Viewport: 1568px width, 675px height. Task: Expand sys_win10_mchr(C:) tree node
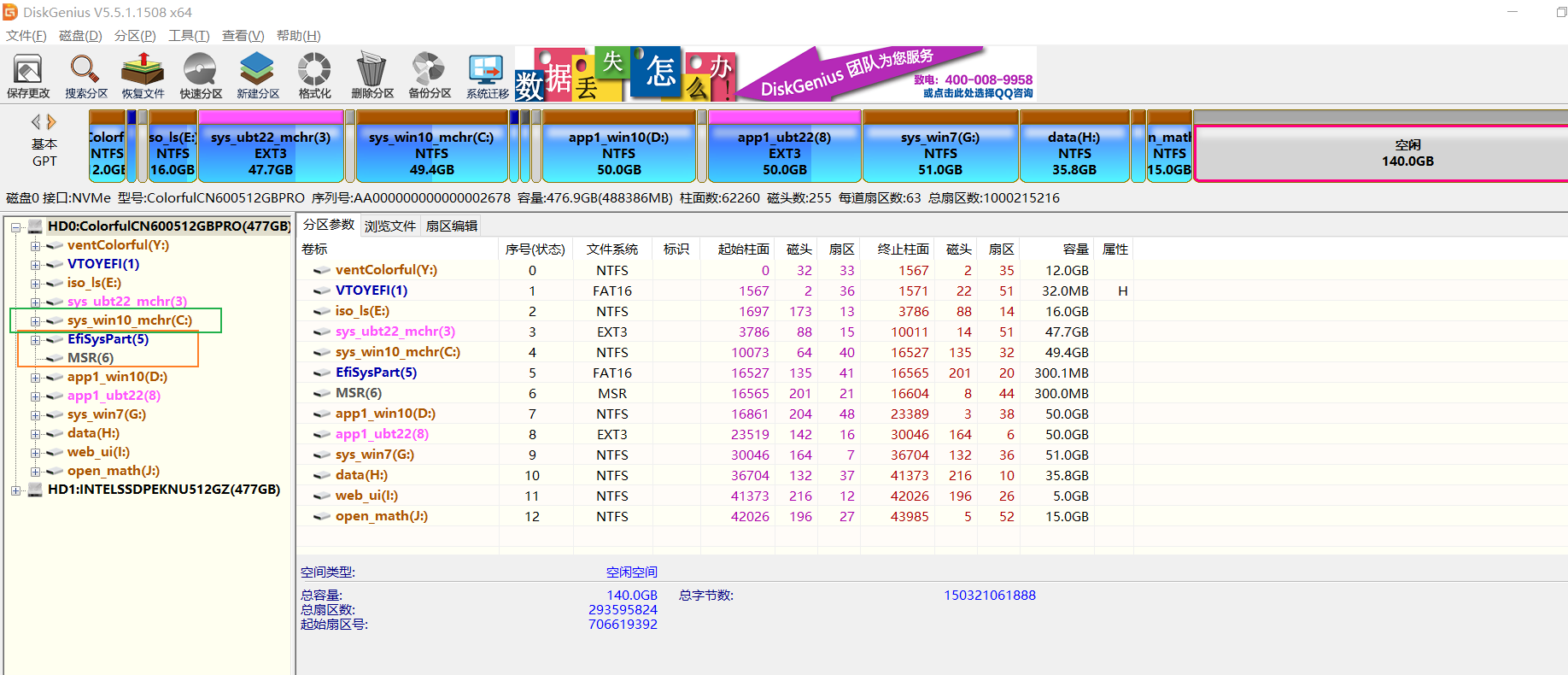[x=35, y=320]
